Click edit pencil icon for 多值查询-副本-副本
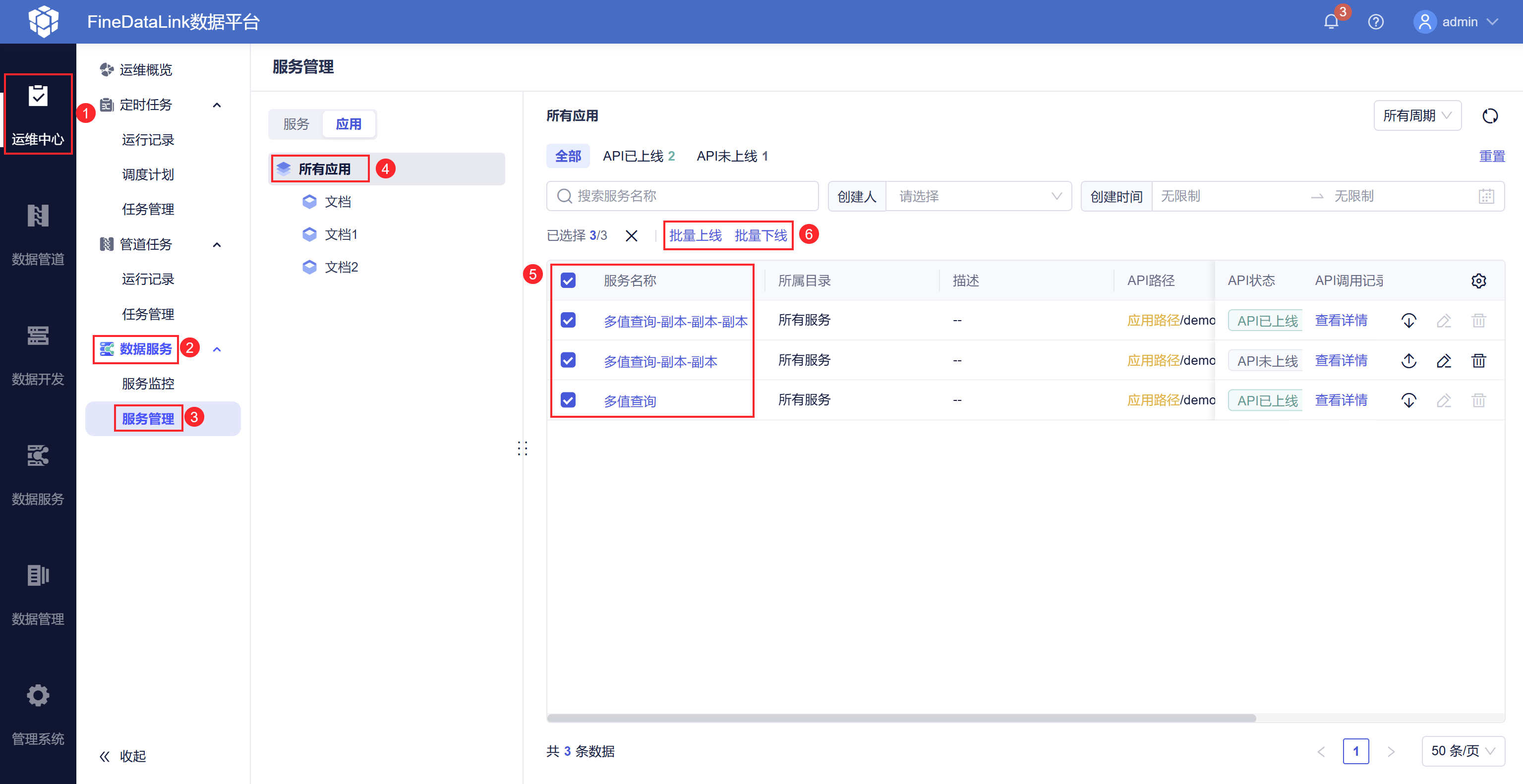The width and height of the screenshot is (1523, 784). click(1443, 360)
